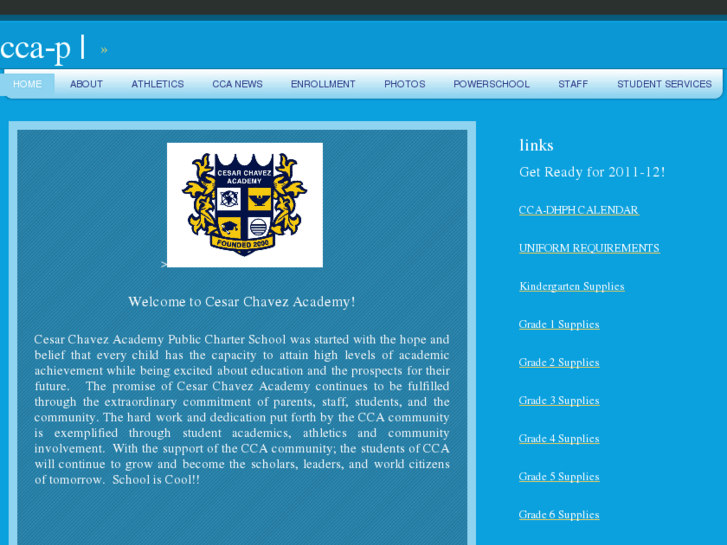This screenshot has height=545, width=727.
Task: Open the PHOTOS page
Action: [405, 84]
